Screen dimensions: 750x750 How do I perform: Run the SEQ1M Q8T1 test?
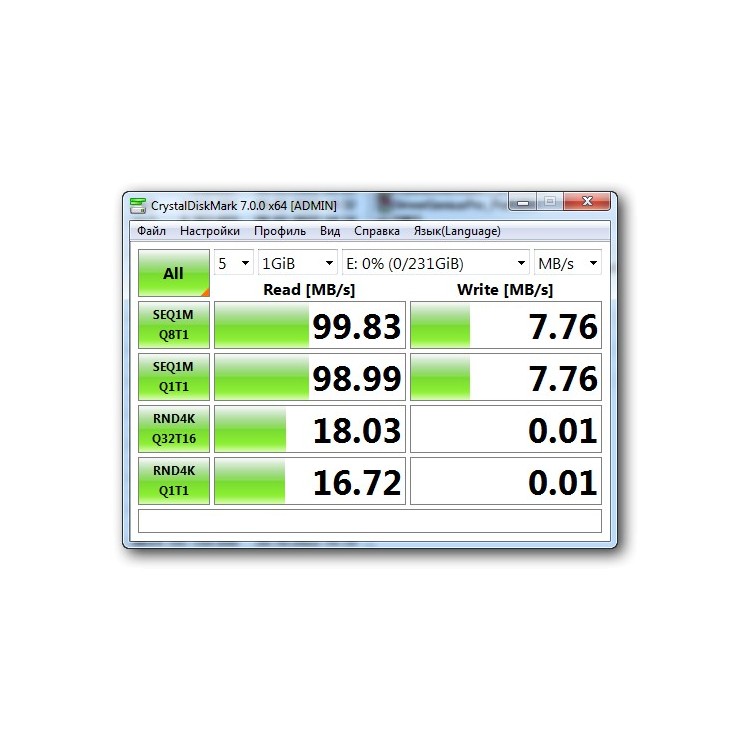tap(173, 326)
